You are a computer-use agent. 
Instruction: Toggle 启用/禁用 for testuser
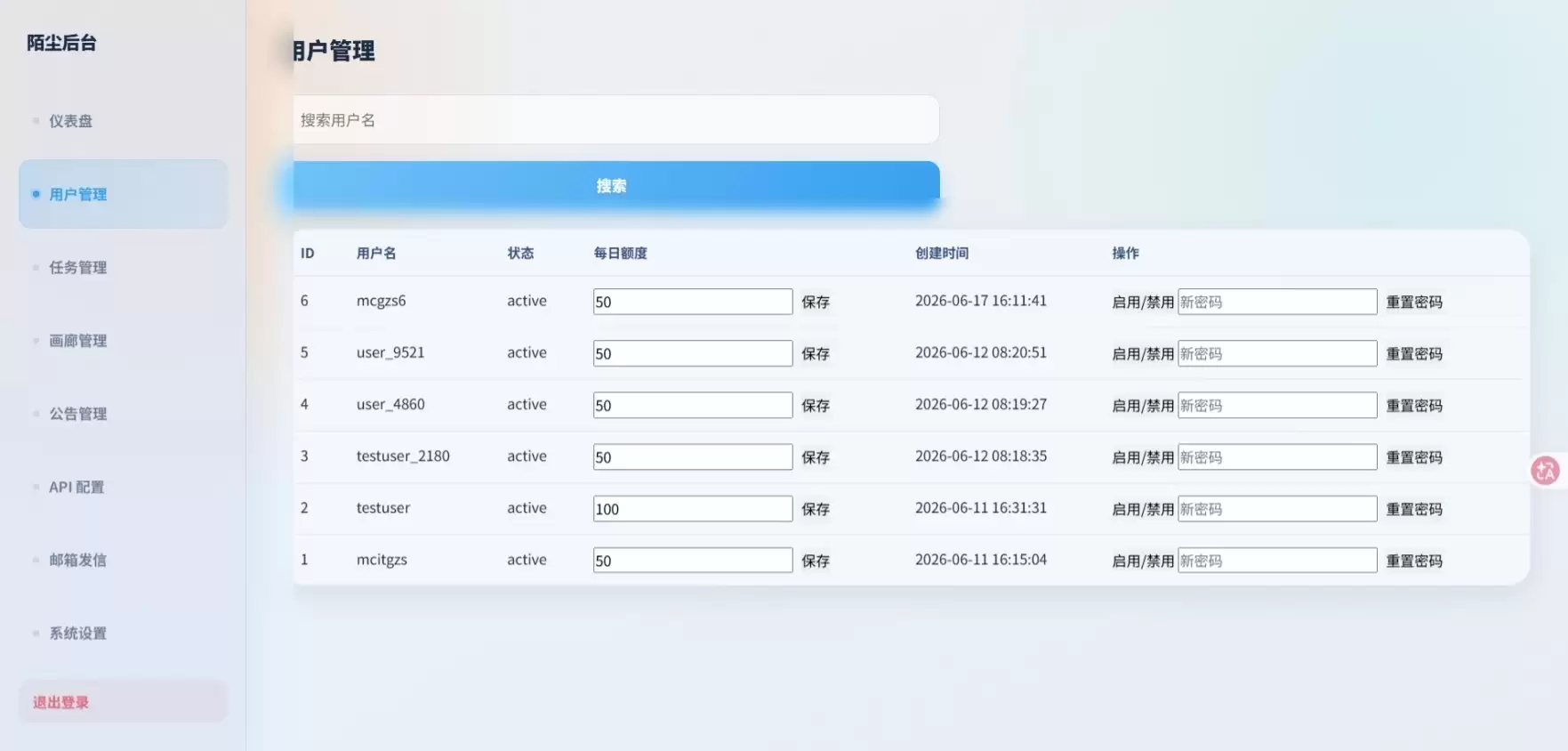(1143, 509)
